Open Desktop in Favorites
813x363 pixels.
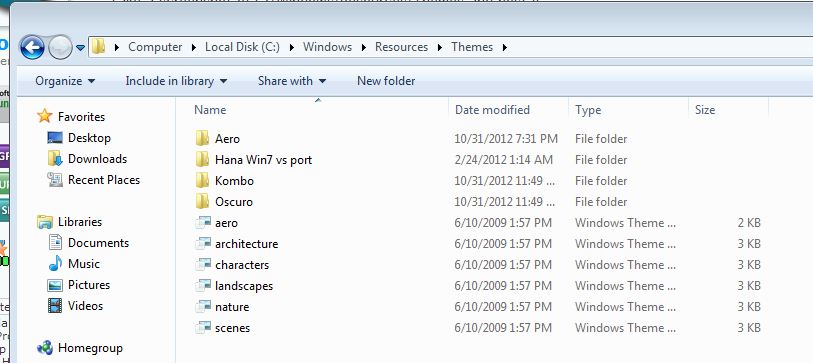click(x=89, y=138)
